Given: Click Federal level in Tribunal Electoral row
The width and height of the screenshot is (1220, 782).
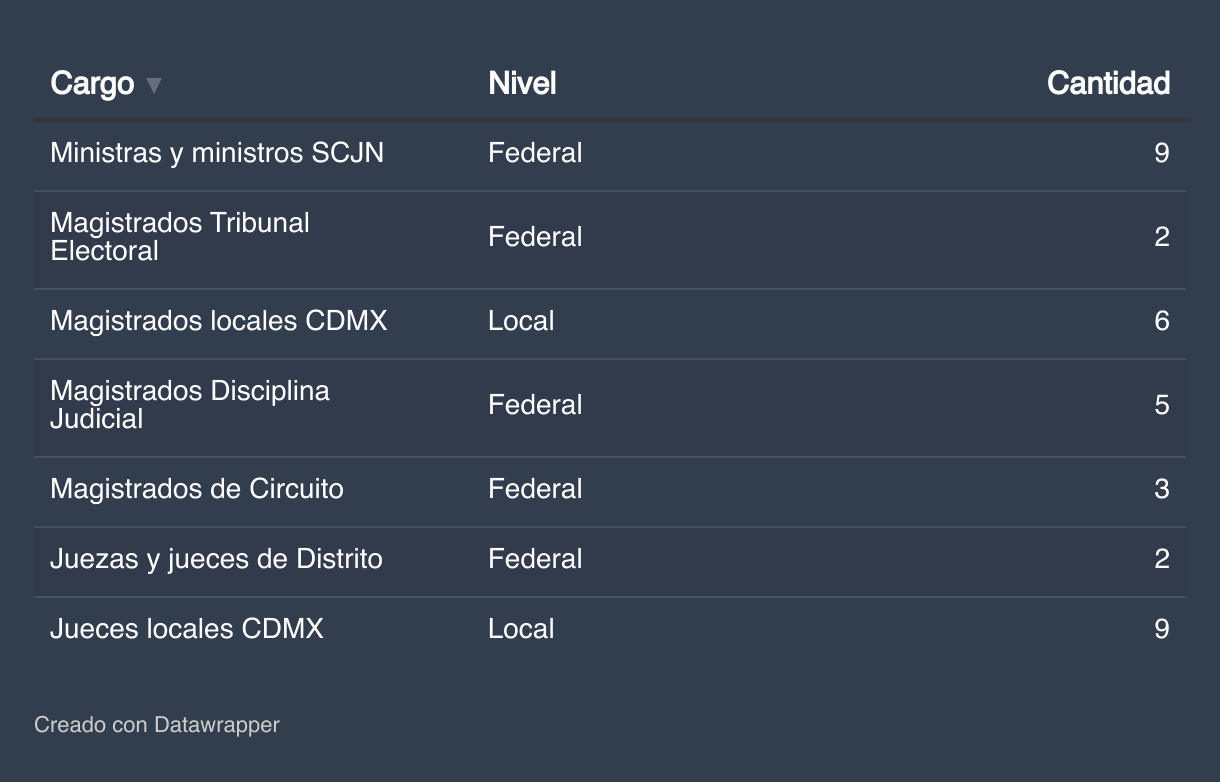Looking at the screenshot, I should tap(535, 237).
